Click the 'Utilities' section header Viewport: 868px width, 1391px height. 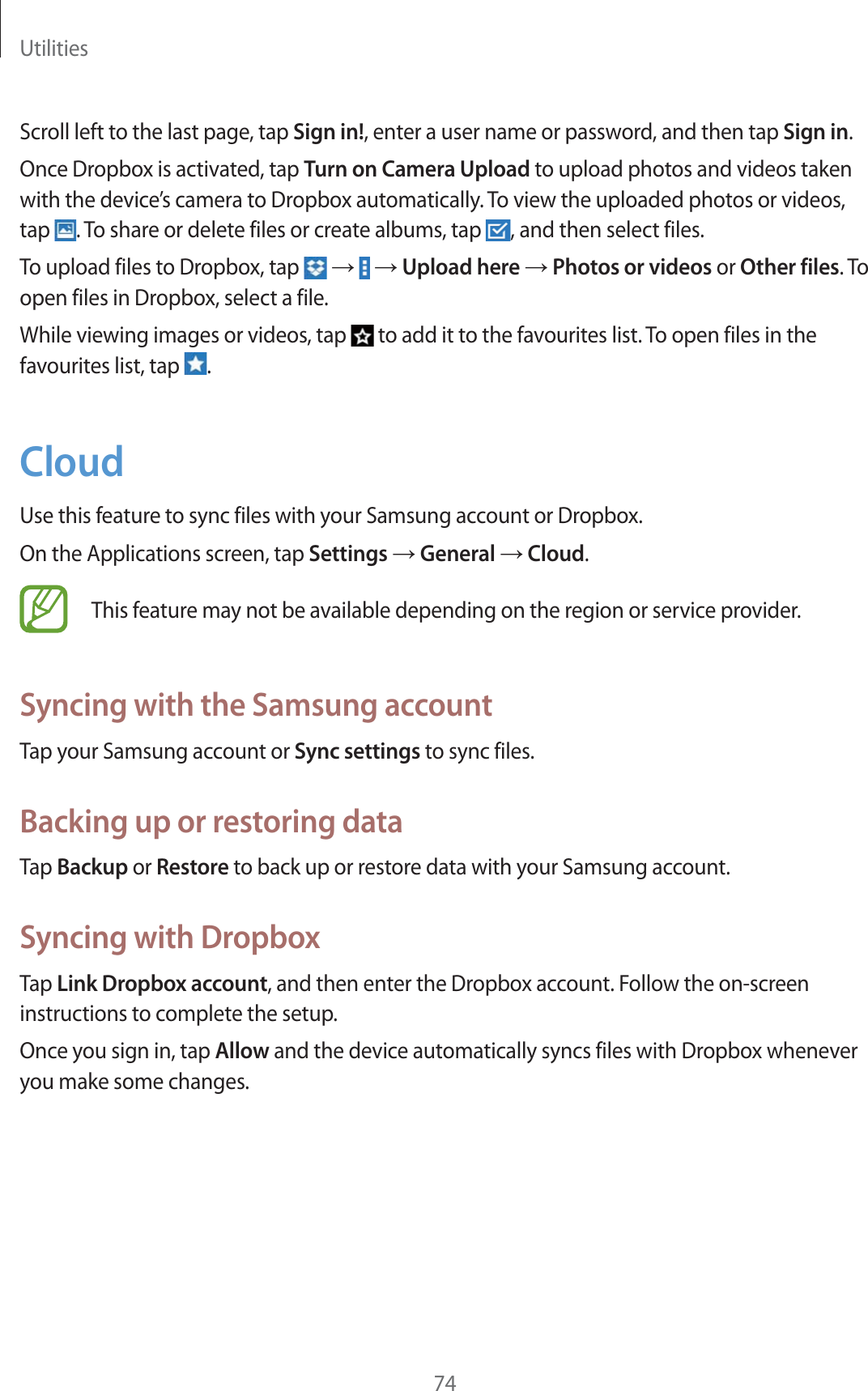click(53, 49)
